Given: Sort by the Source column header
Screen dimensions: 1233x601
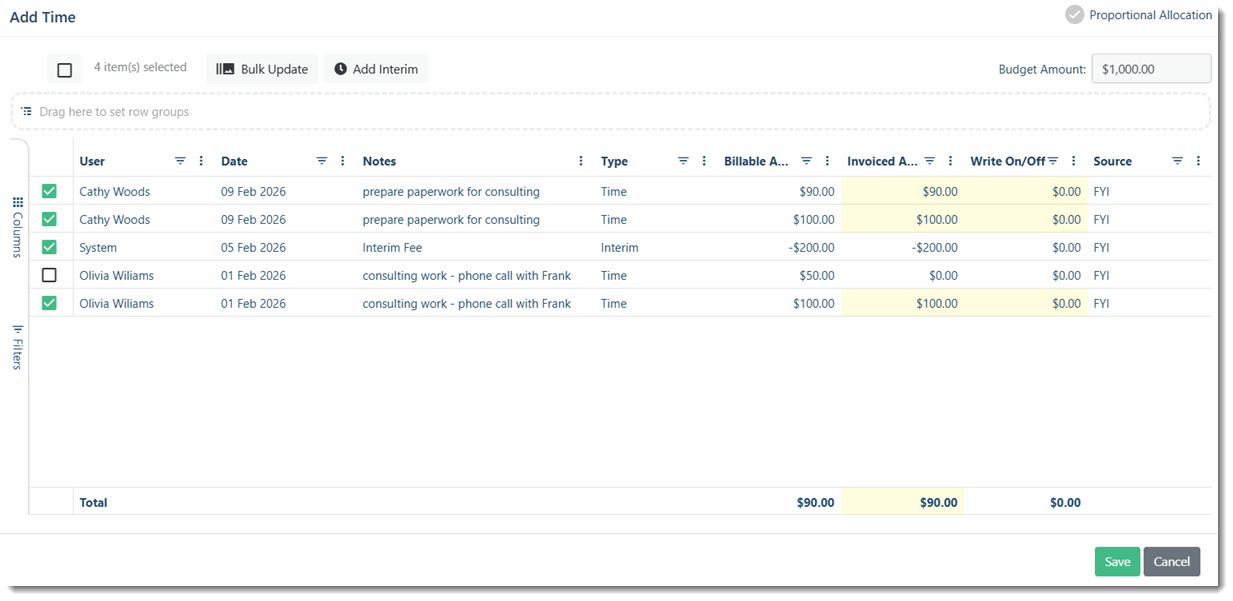Looking at the screenshot, I should (x=1113, y=161).
